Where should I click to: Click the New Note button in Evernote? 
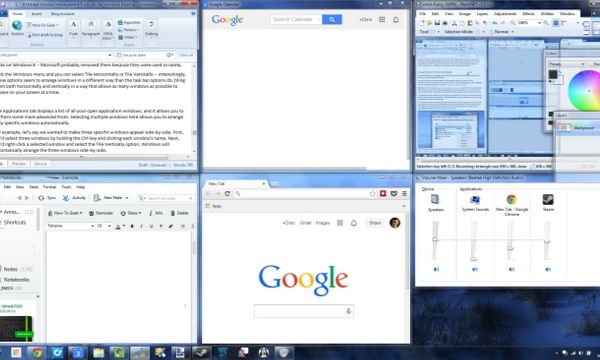(x=108, y=198)
